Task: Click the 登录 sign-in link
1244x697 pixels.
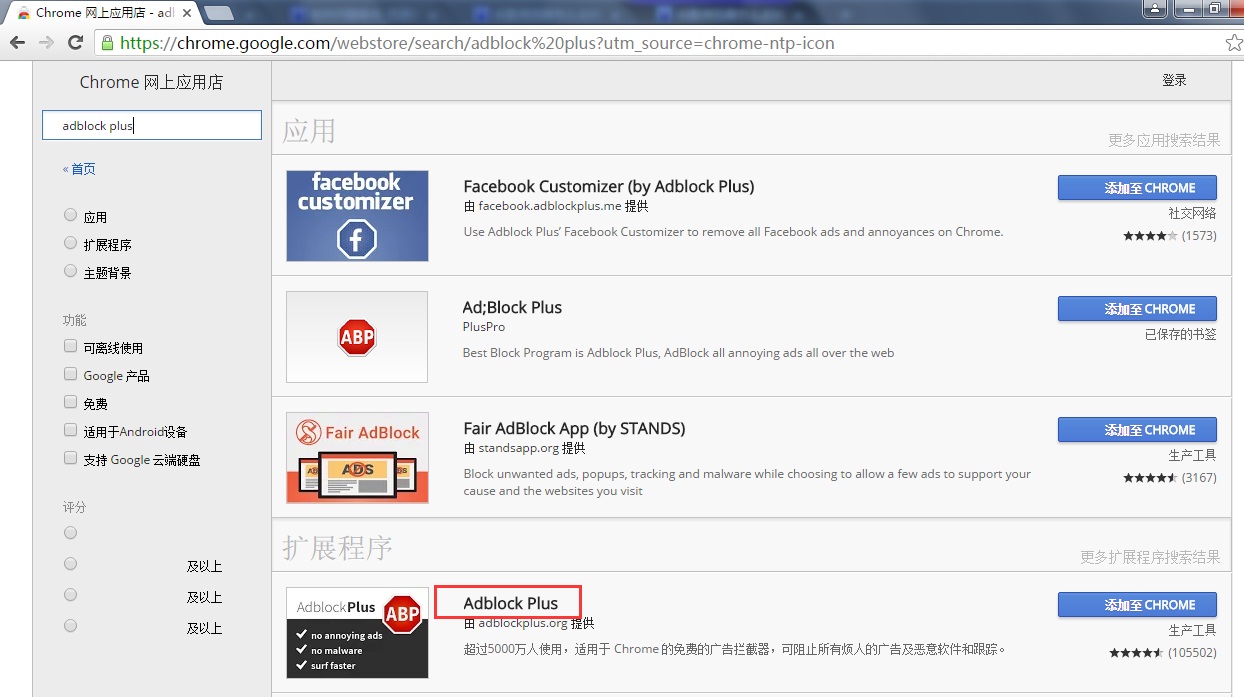Action: point(1174,80)
